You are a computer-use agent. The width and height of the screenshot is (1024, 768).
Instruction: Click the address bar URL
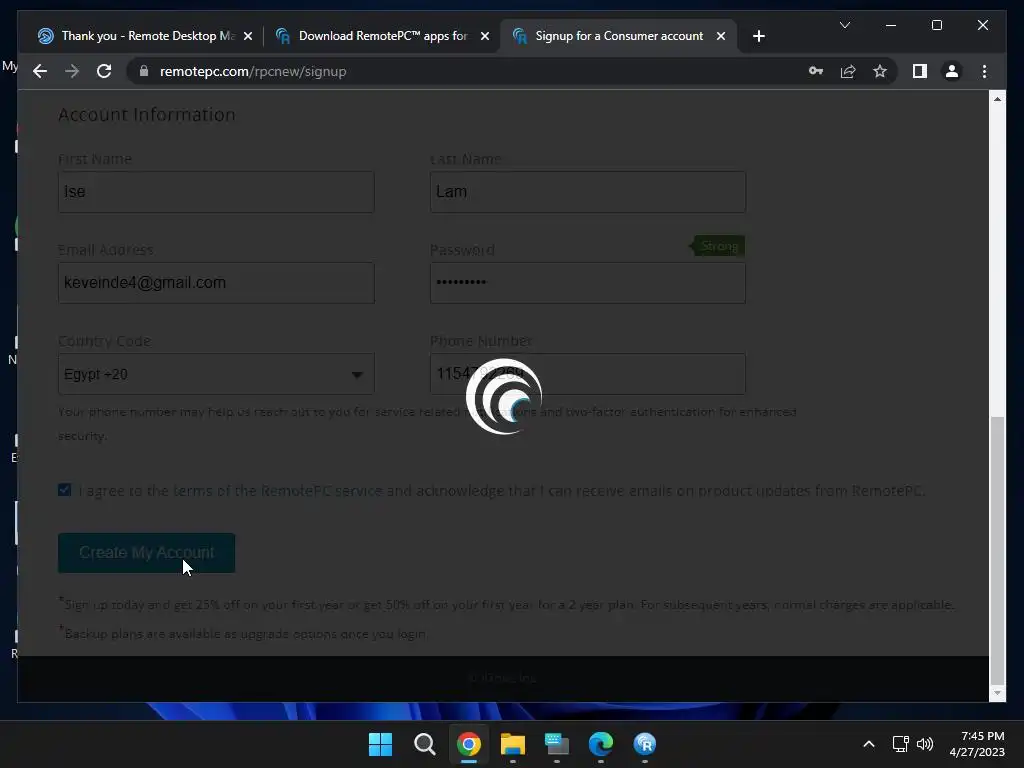coord(253,71)
